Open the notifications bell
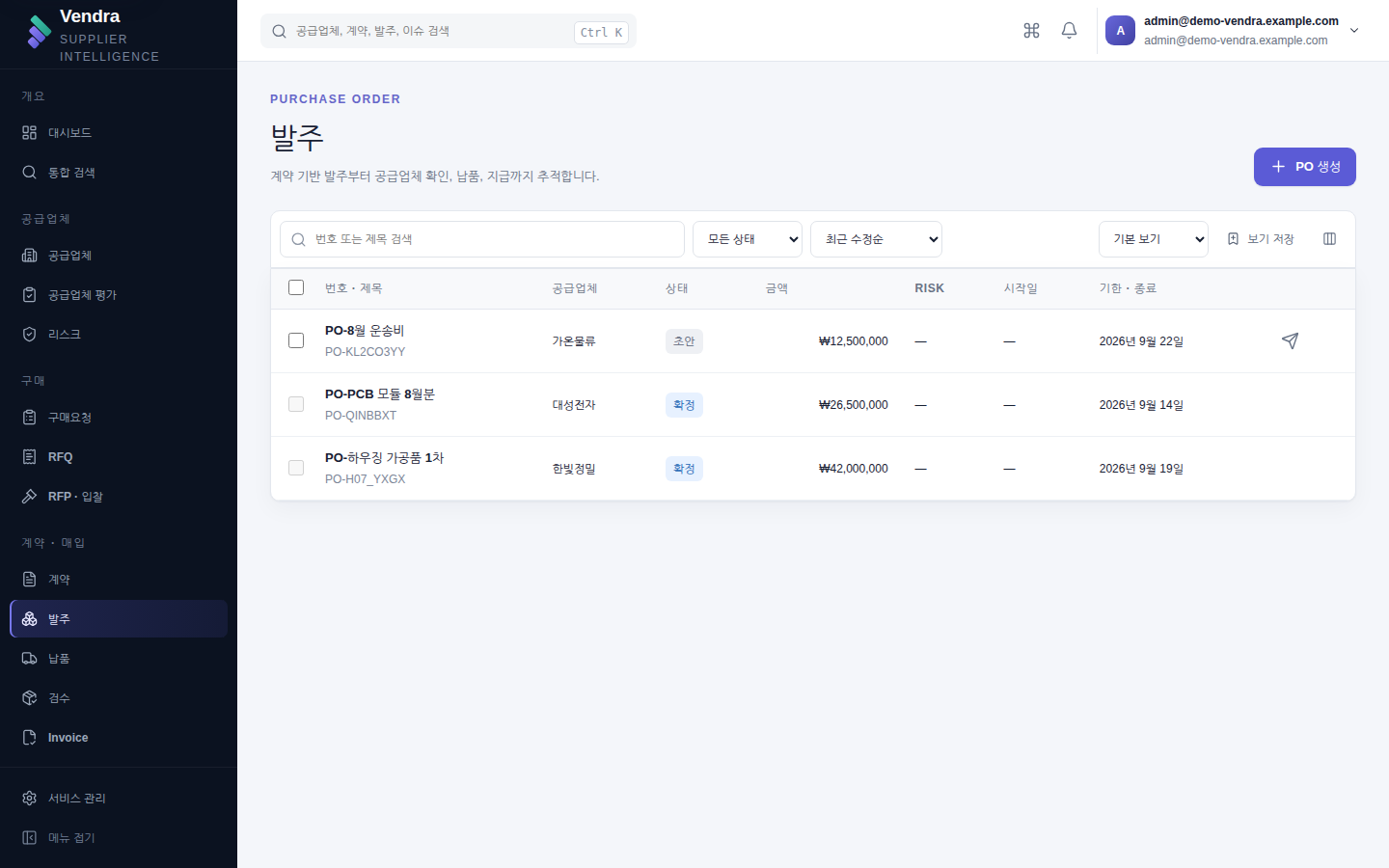1389x868 pixels. tap(1069, 31)
